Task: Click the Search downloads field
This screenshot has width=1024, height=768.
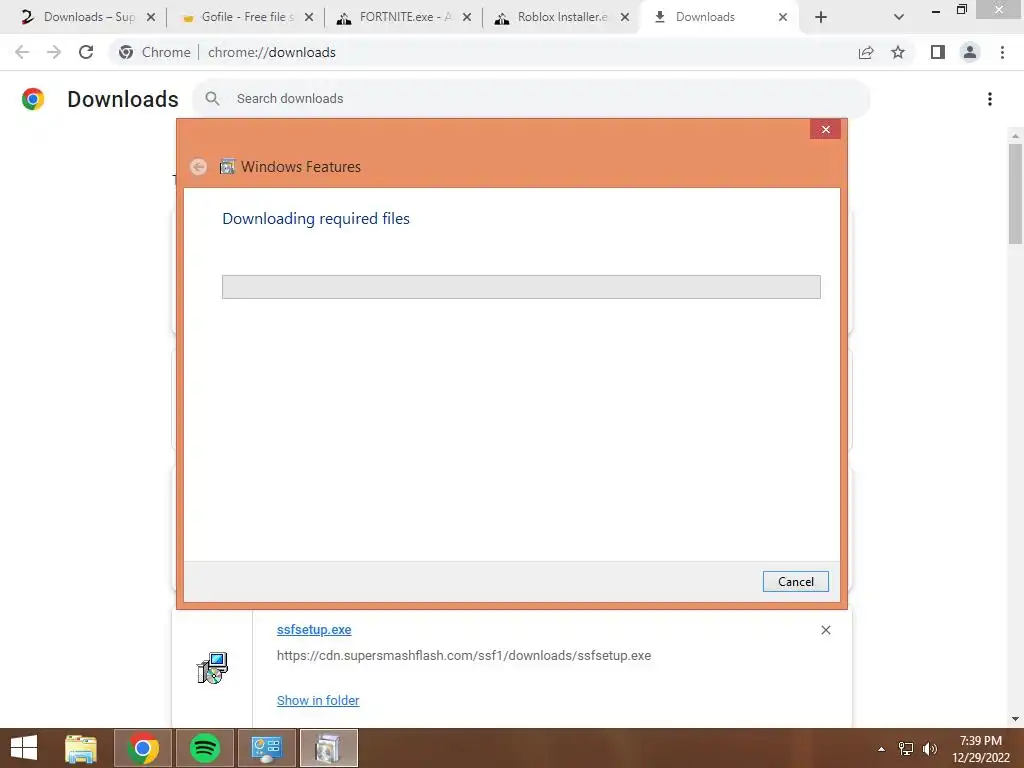Action: point(531,99)
